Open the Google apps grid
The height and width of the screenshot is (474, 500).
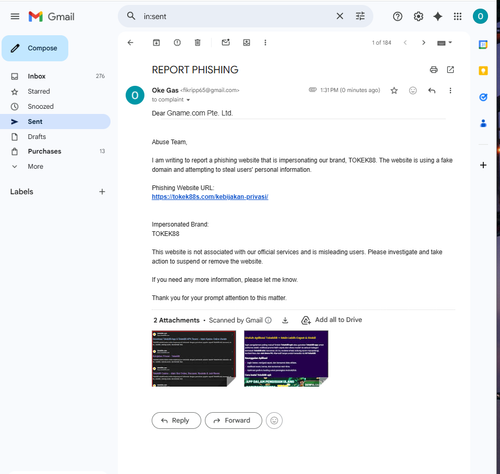[x=458, y=16]
